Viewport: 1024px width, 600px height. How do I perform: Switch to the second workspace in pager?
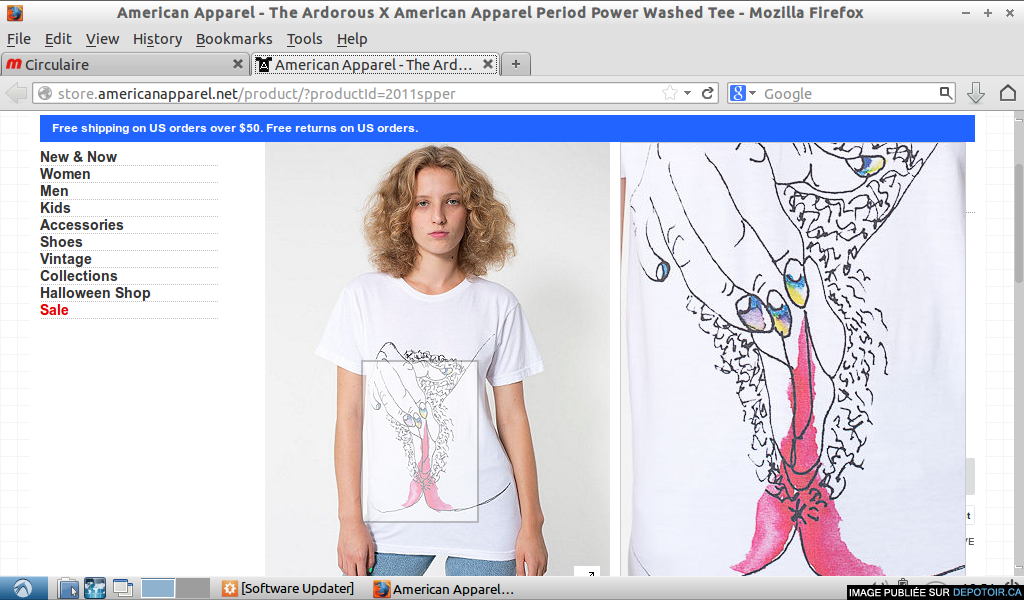pos(193,588)
